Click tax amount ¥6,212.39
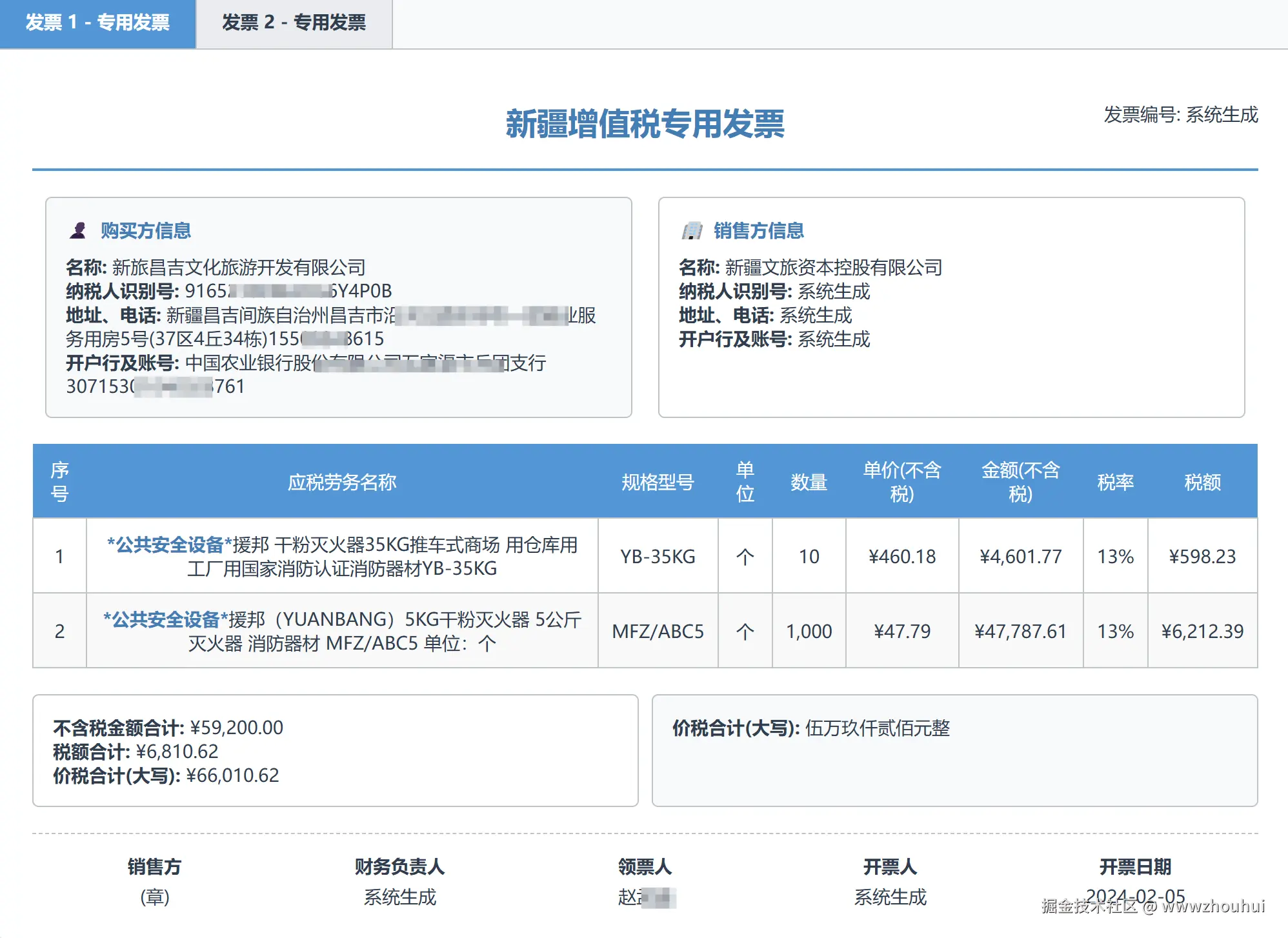 [x=1202, y=631]
